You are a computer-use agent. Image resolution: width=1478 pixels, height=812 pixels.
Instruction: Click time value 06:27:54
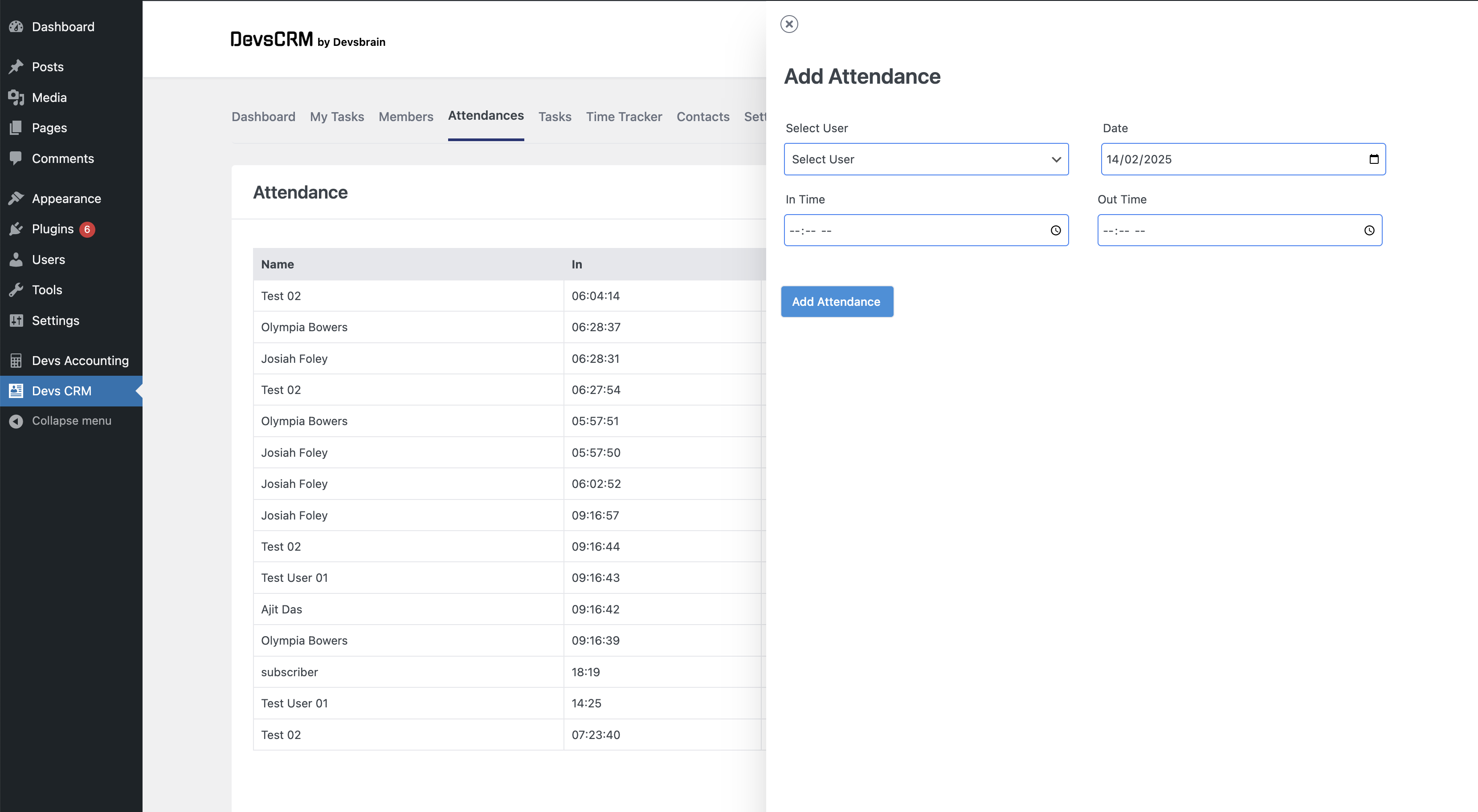click(596, 390)
